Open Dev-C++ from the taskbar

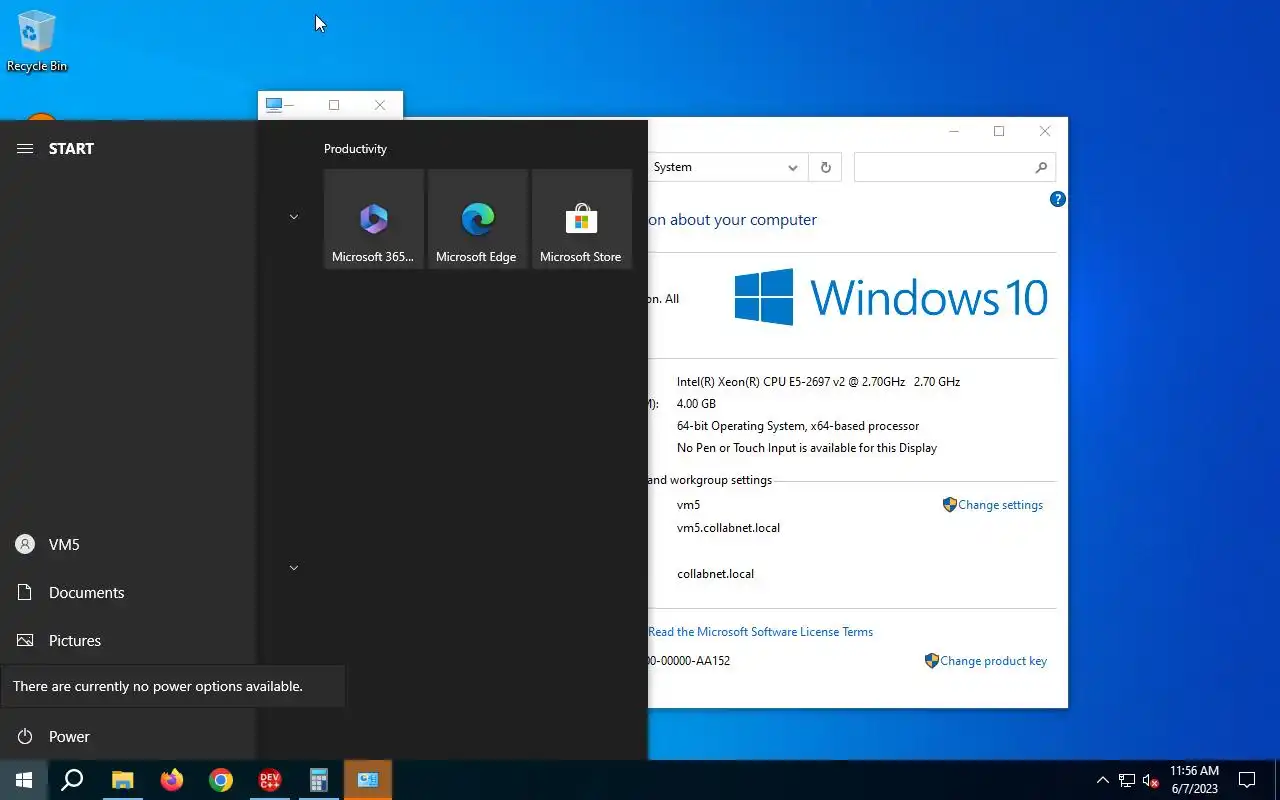pyautogui.click(x=270, y=780)
